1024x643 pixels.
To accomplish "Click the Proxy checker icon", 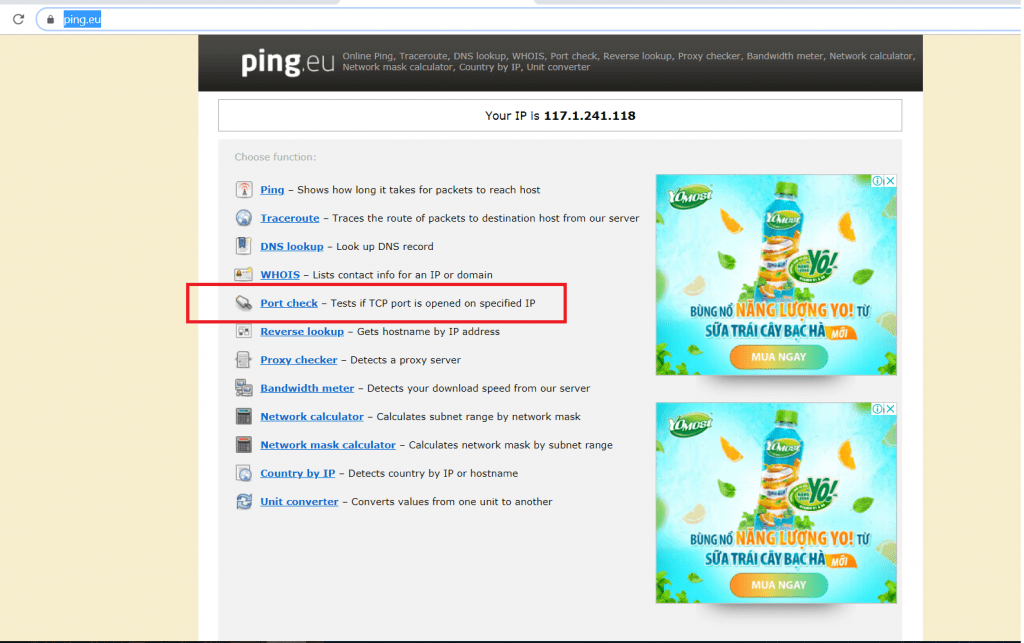I will [x=243, y=360].
